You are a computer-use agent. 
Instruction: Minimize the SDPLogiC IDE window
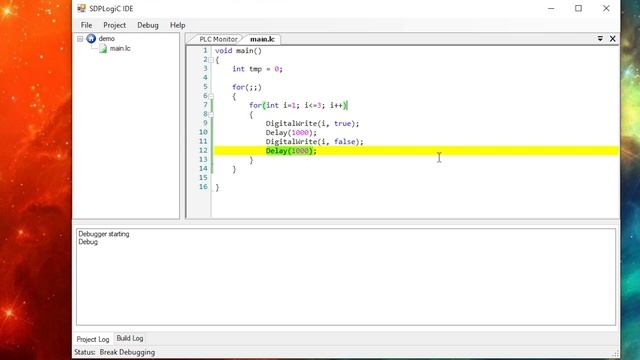coord(551,8)
